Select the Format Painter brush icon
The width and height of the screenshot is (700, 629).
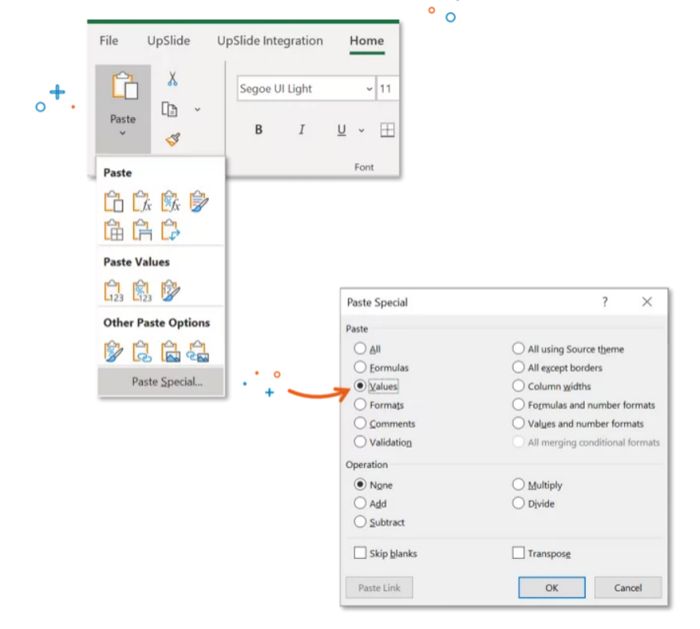point(173,139)
